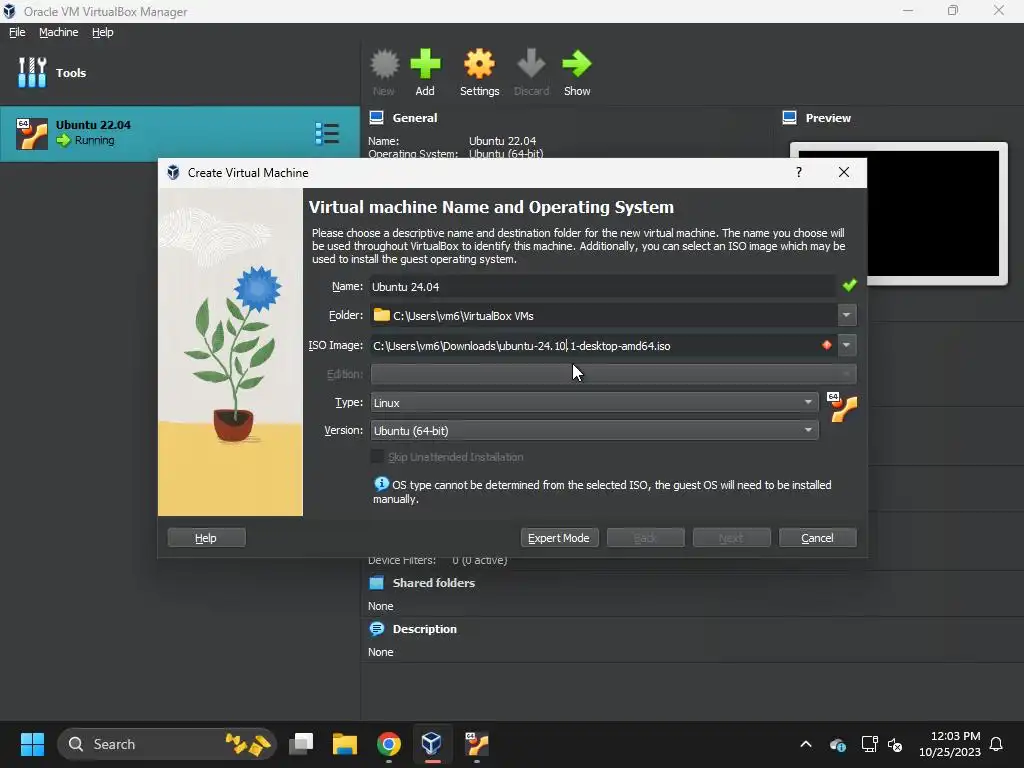
Task: Click the Discard toolbar icon
Action: click(x=531, y=64)
